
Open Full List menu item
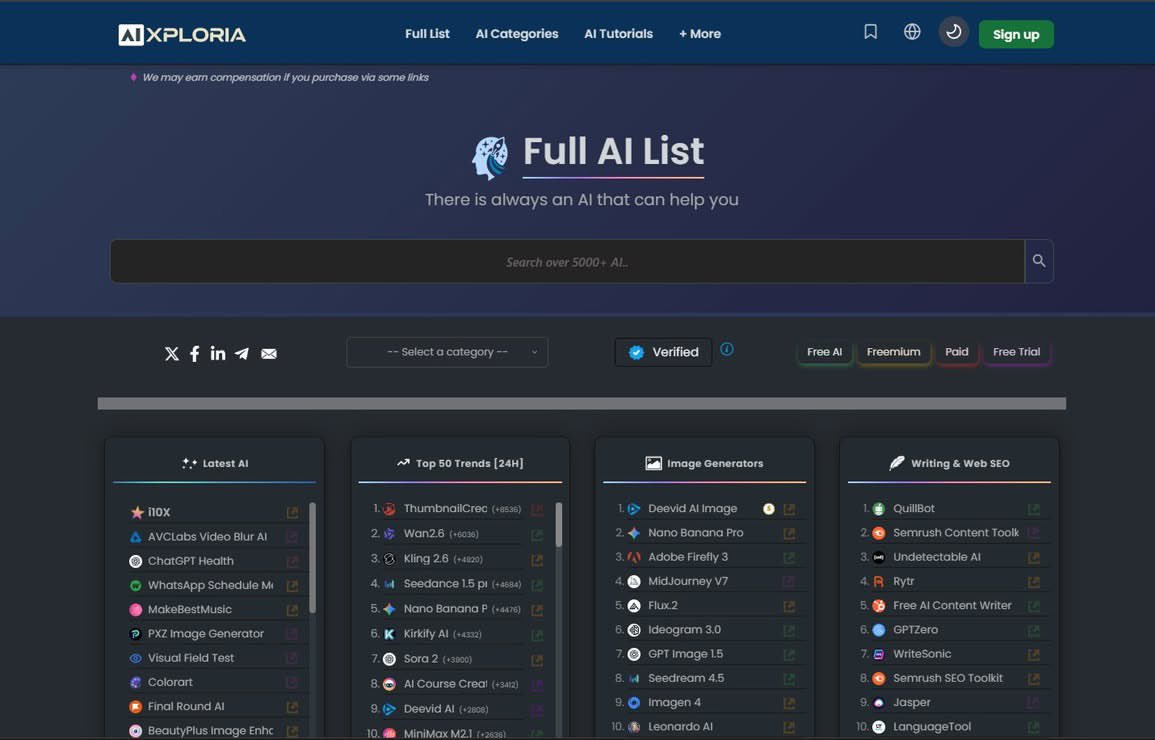pyautogui.click(x=427, y=34)
